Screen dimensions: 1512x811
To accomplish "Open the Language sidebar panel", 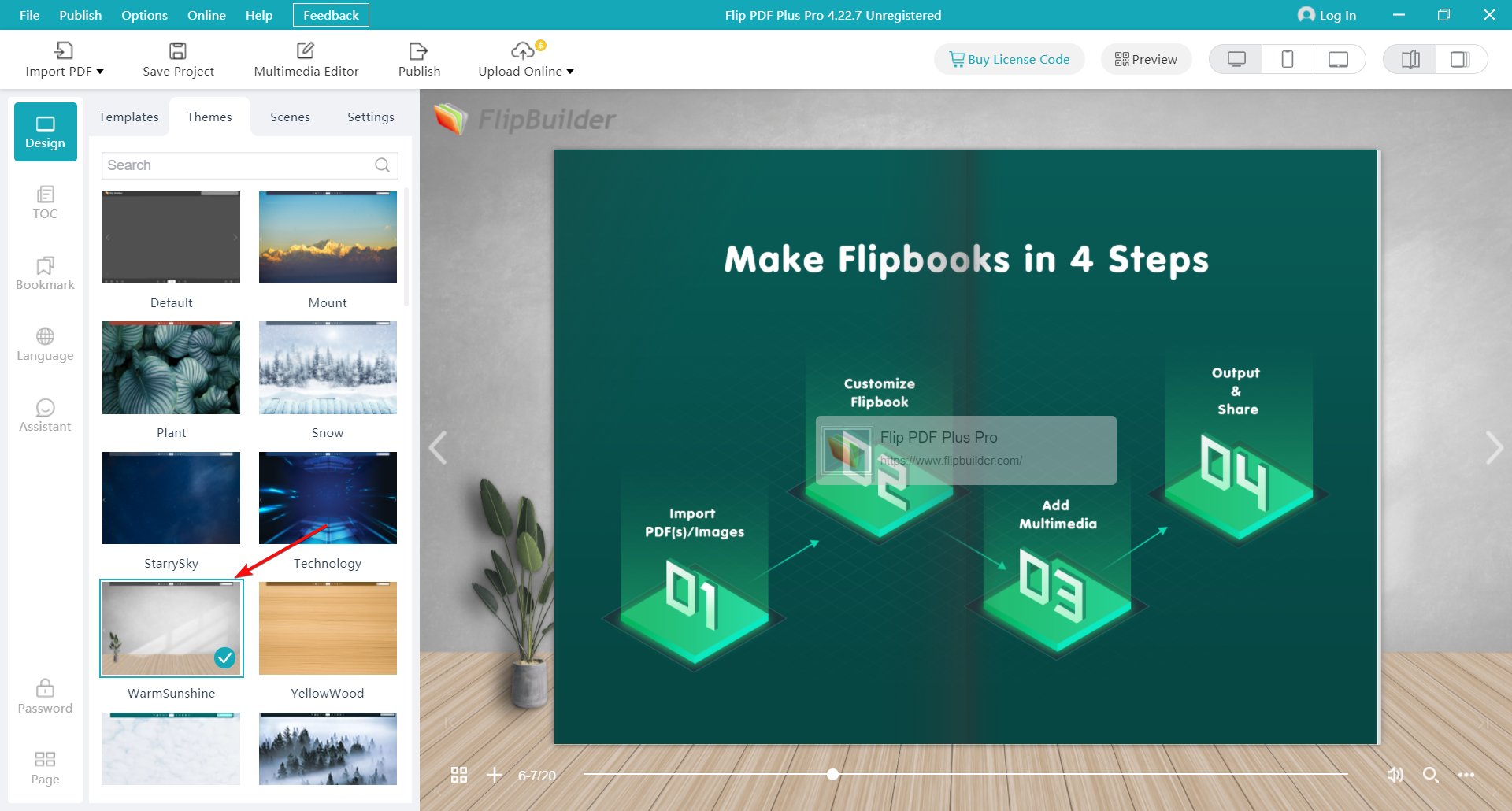I will coord(45,344).
